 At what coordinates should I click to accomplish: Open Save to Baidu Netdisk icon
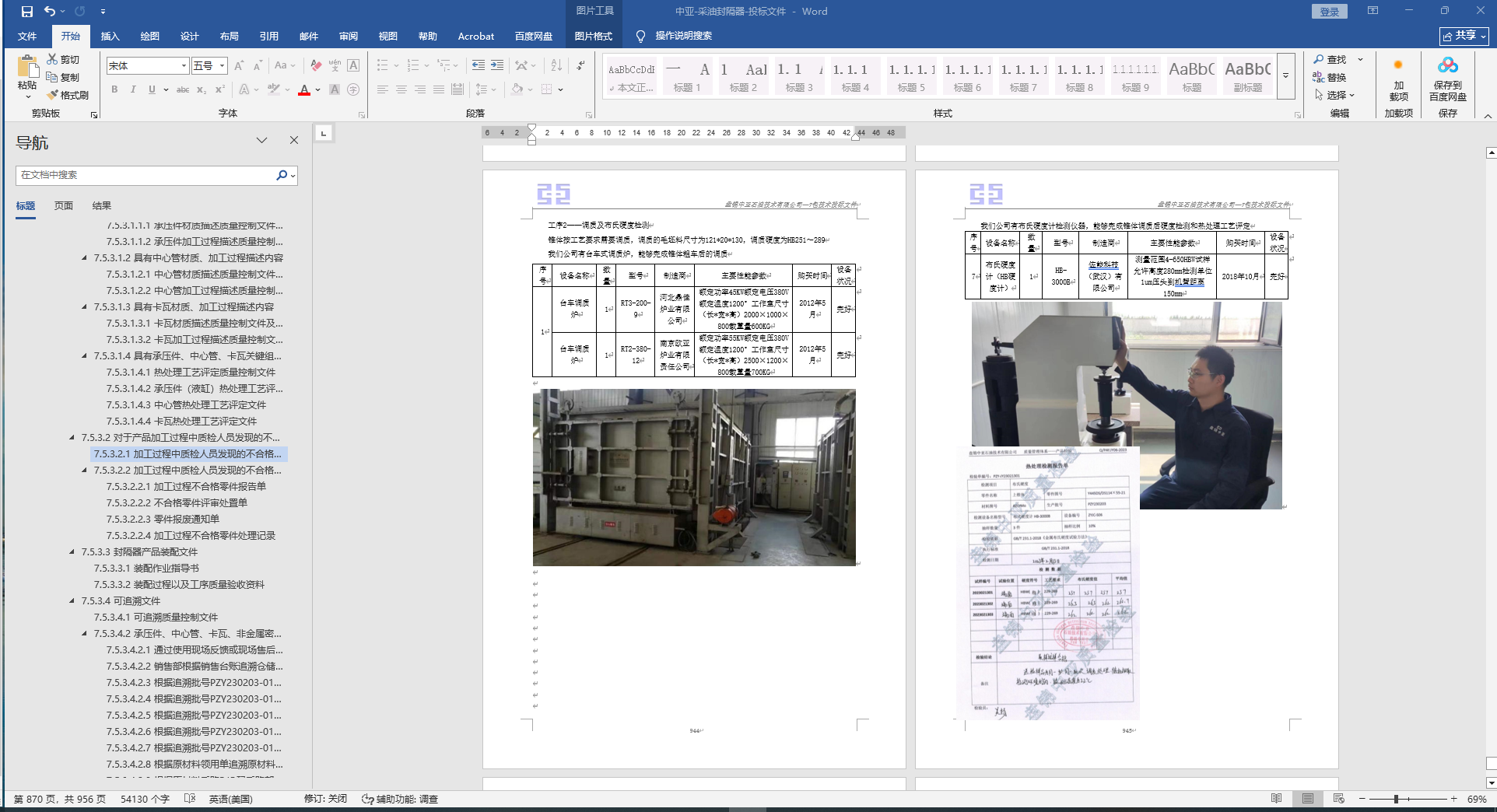click(x=1447, y=65)
